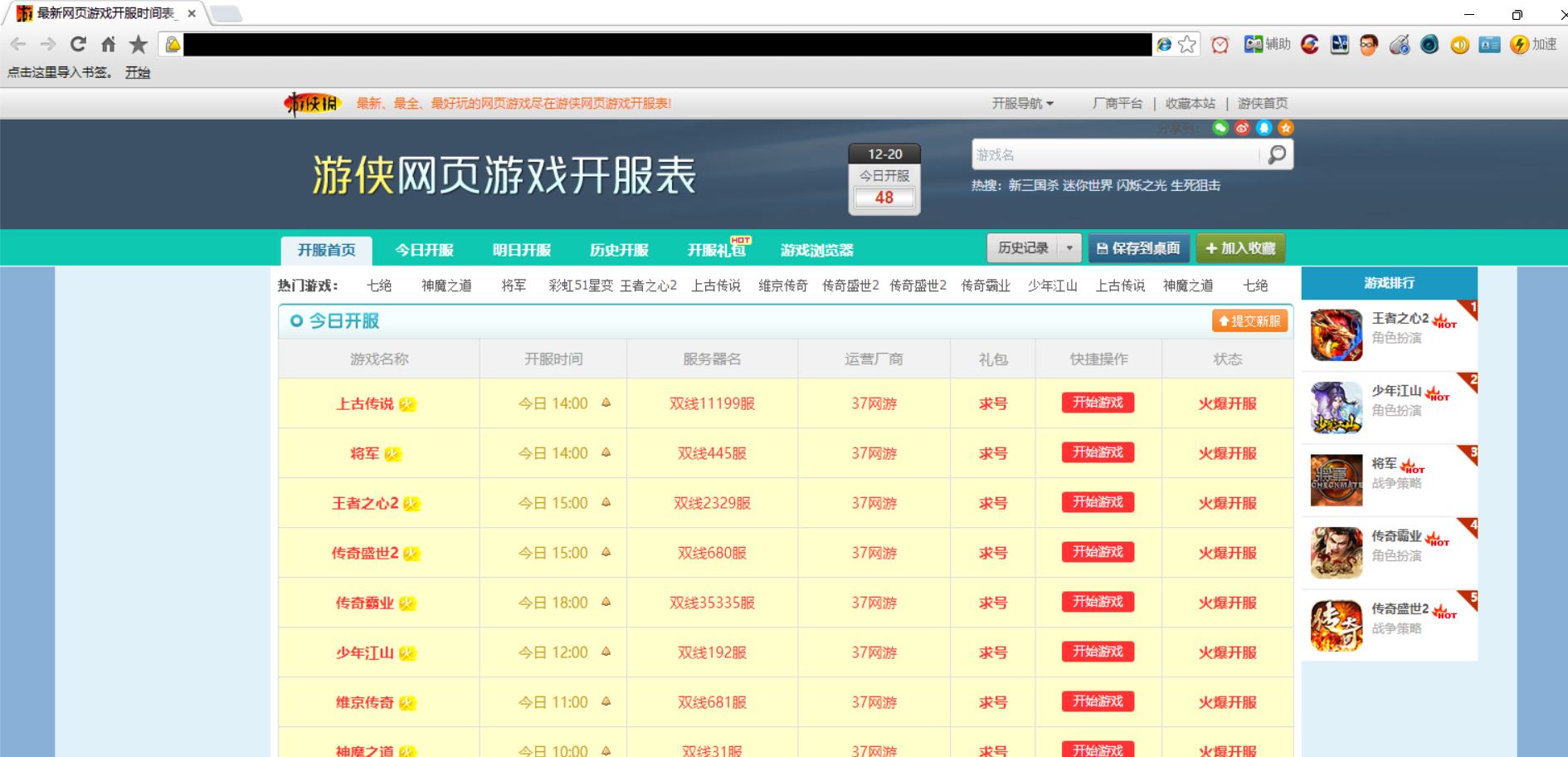The image size is (1568, 757).
Task: Open the favorites star next to home
Action: 138,44
